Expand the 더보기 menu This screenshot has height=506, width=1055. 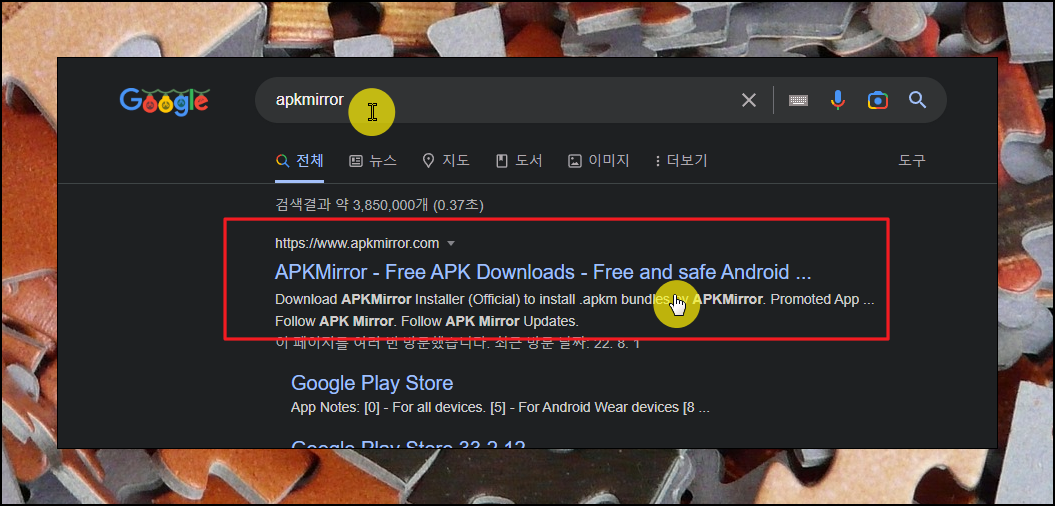pos(680,161)
